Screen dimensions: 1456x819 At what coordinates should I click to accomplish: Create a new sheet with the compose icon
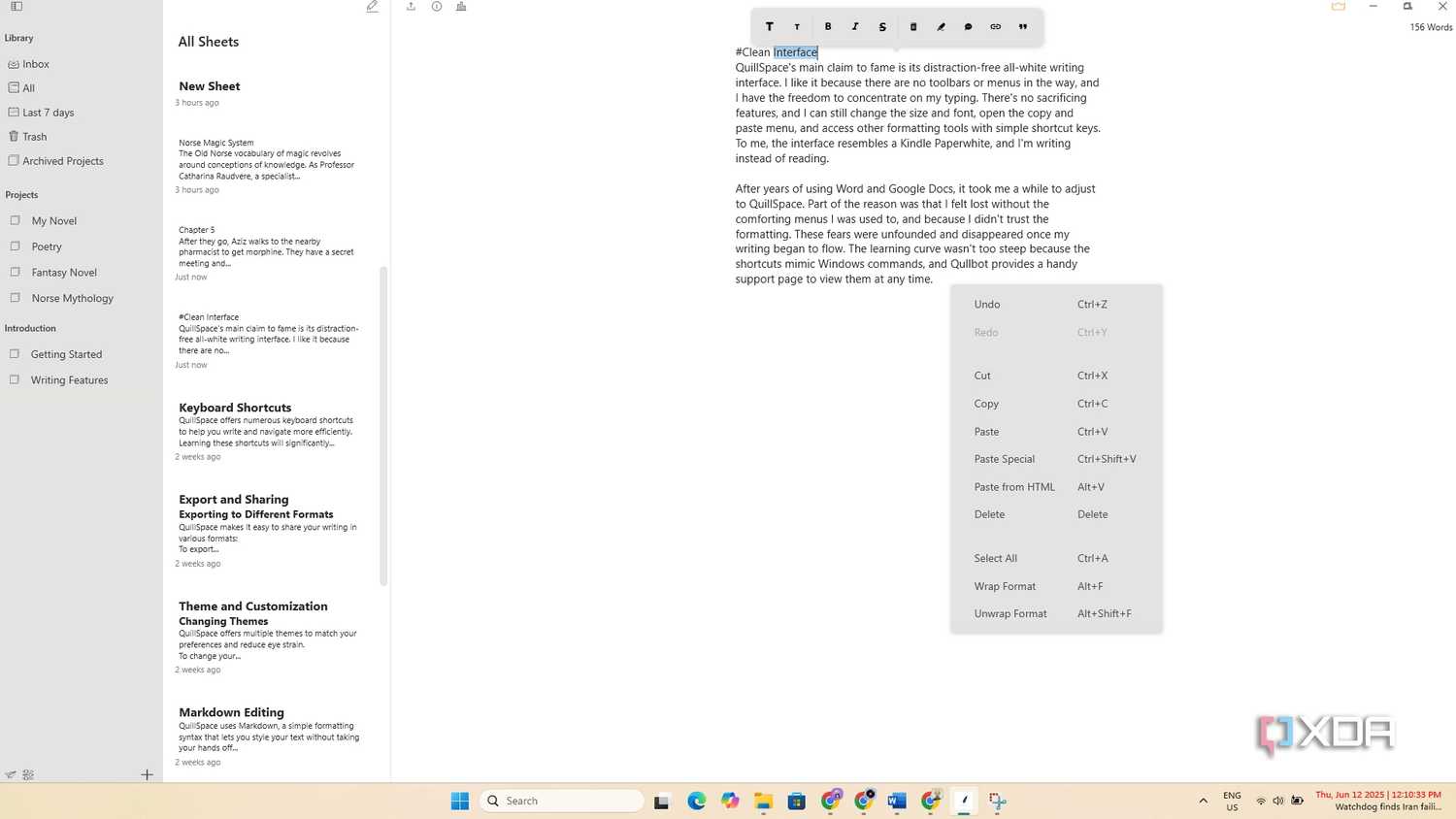(x=372, y=7)
